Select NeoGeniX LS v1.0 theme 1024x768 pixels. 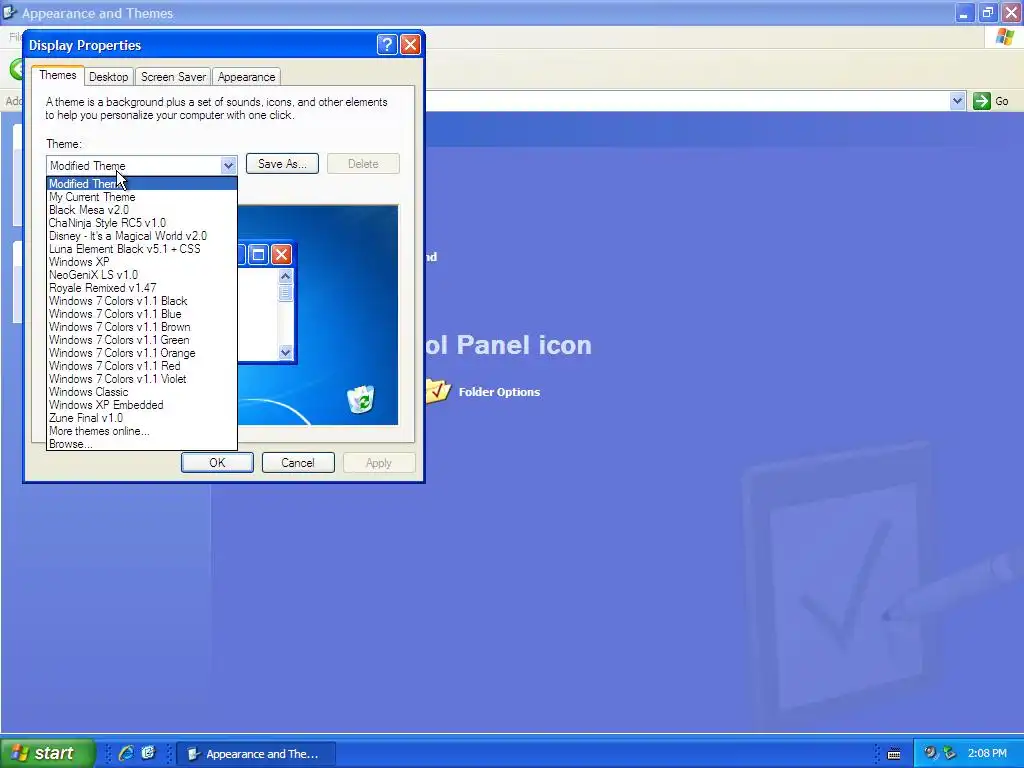click(142, 275)
